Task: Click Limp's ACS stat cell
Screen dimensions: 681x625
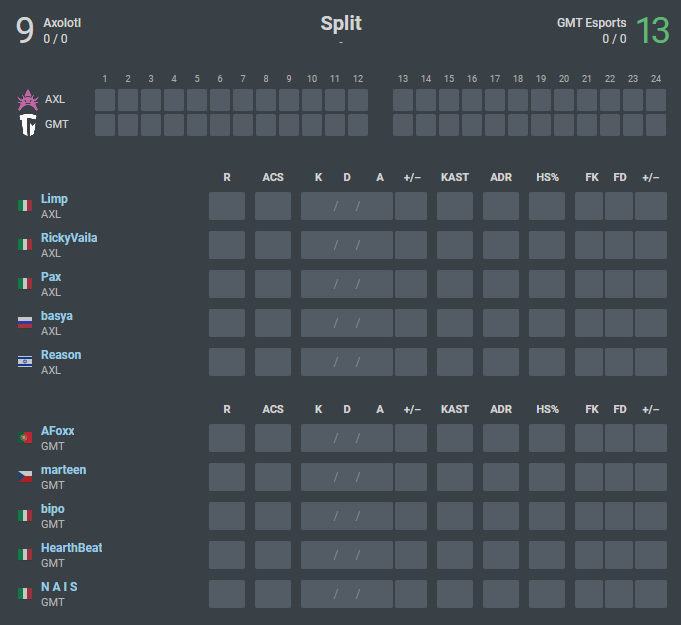Action: pyautogui.click(x=273, y=206)
